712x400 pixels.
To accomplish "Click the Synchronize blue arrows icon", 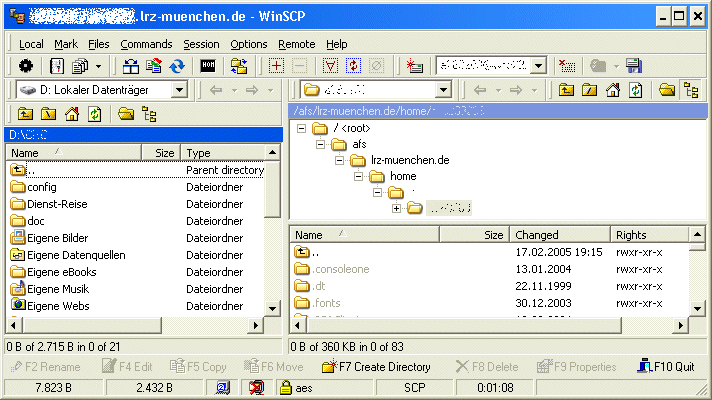I will click(x=177, y=66).
